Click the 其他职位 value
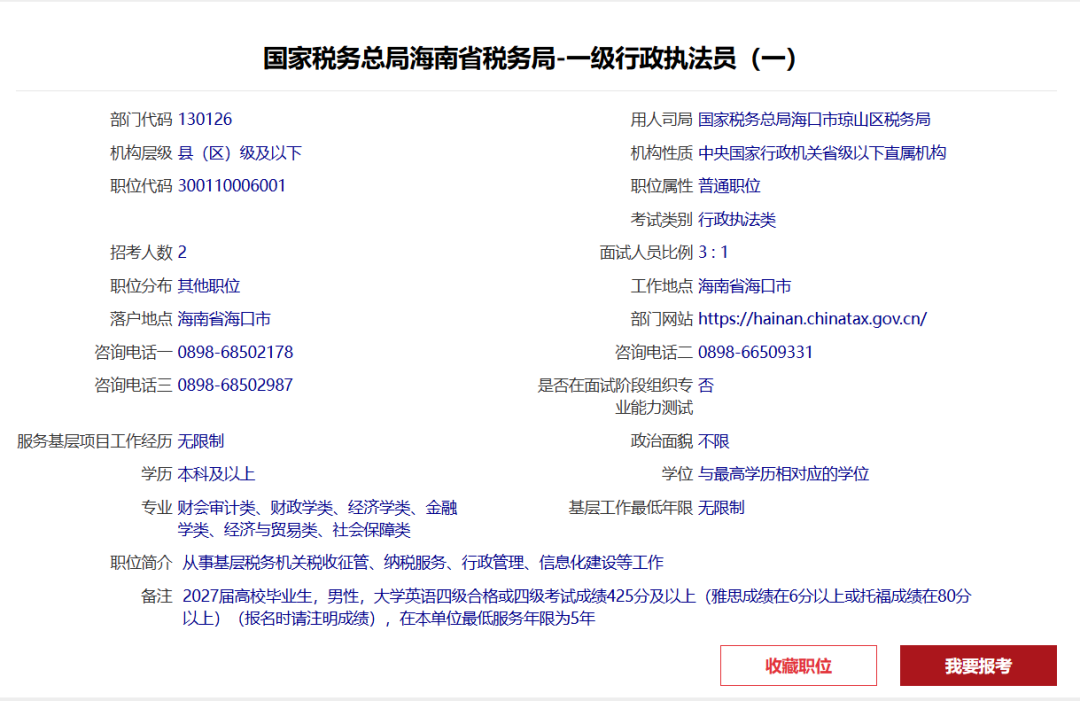The height and width of the screenshot is (701, 1080). coord(209,286)
